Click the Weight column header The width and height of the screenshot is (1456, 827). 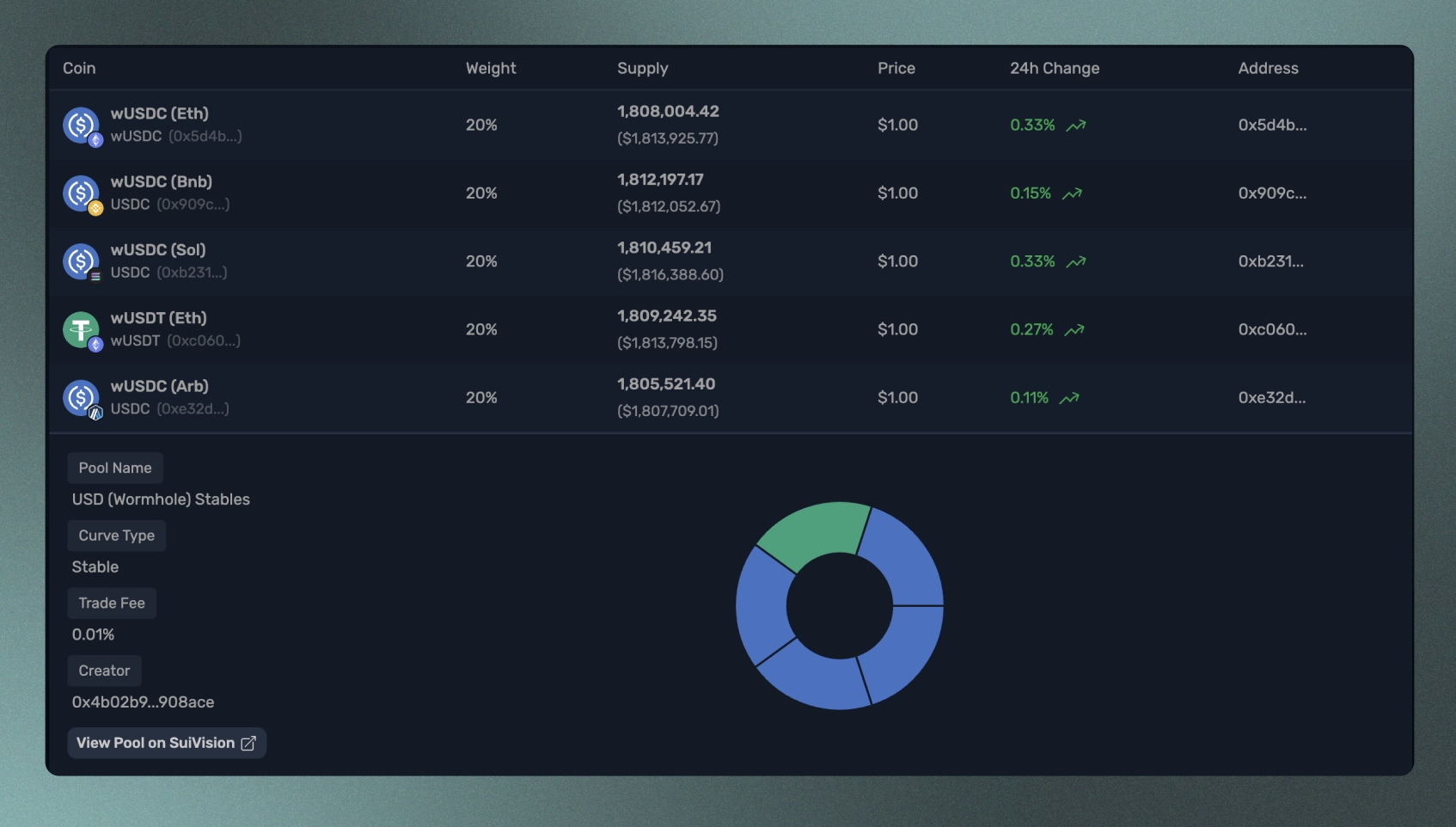tap(491, 69)
